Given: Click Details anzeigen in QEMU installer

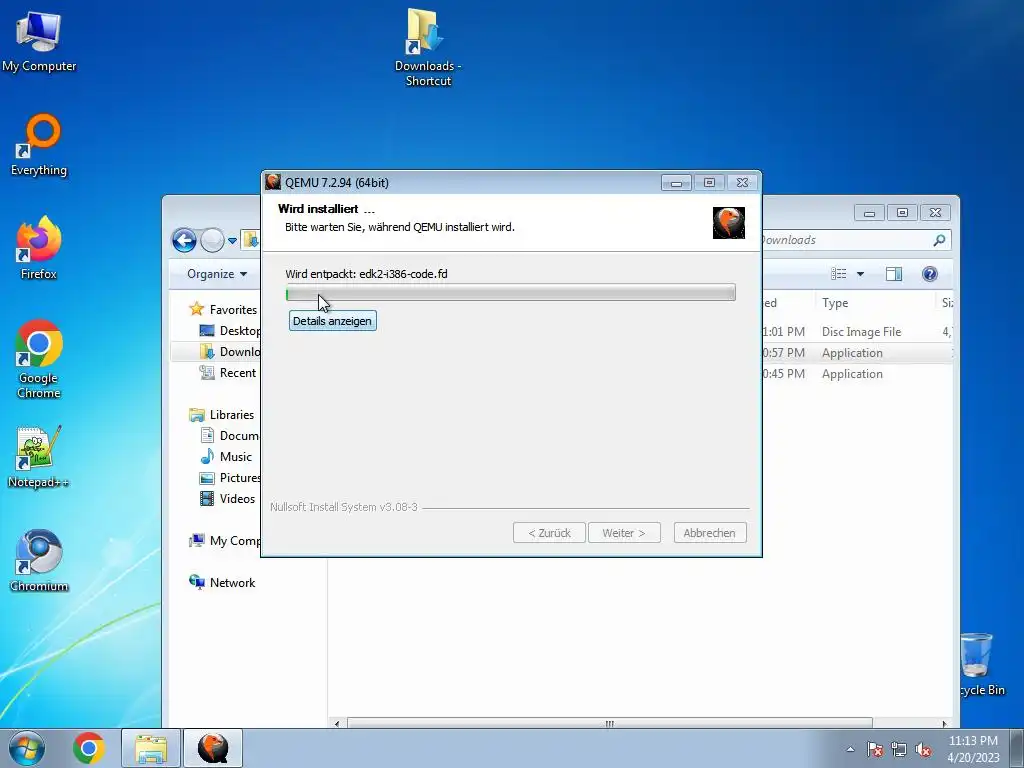Looking at the screenshot, I should tap(332, 321).
